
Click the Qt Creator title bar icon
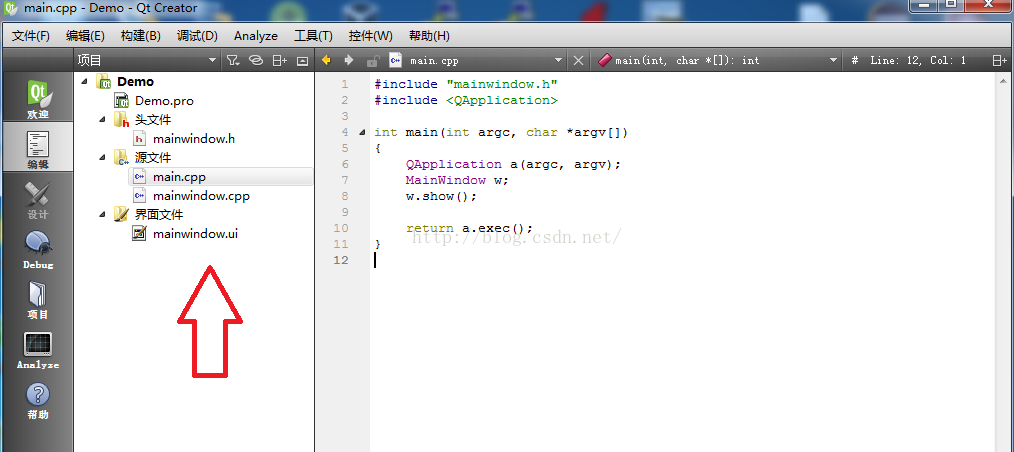point(10,8)
